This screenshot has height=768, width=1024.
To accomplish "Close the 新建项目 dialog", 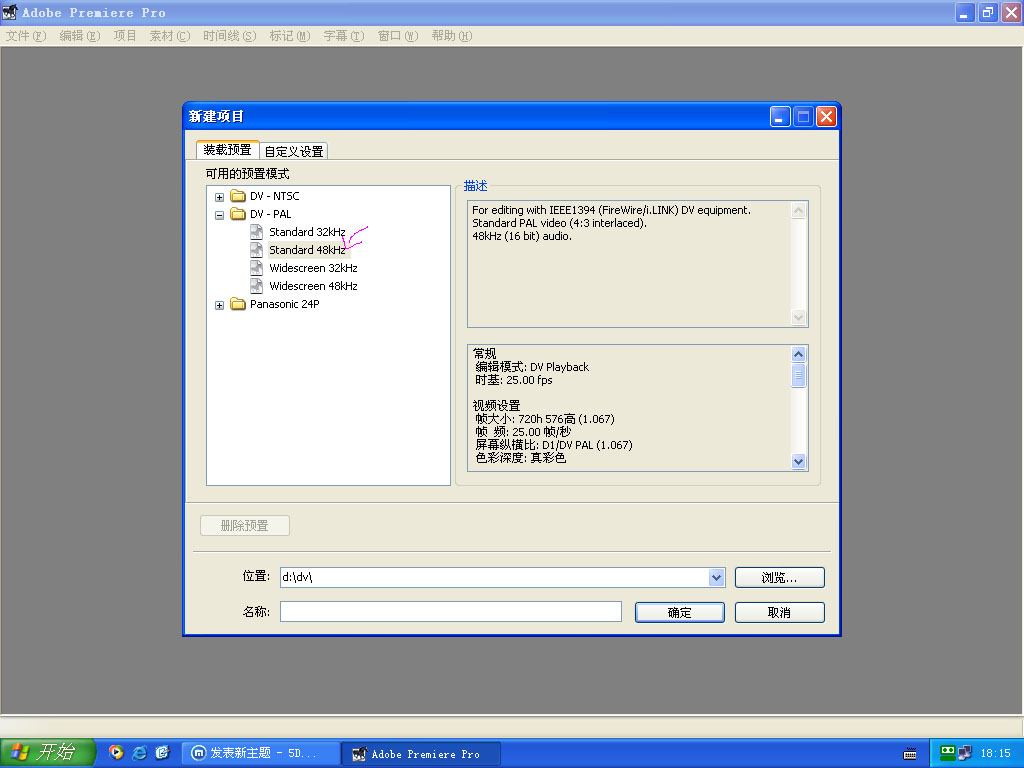I will [x=826, y=117].
